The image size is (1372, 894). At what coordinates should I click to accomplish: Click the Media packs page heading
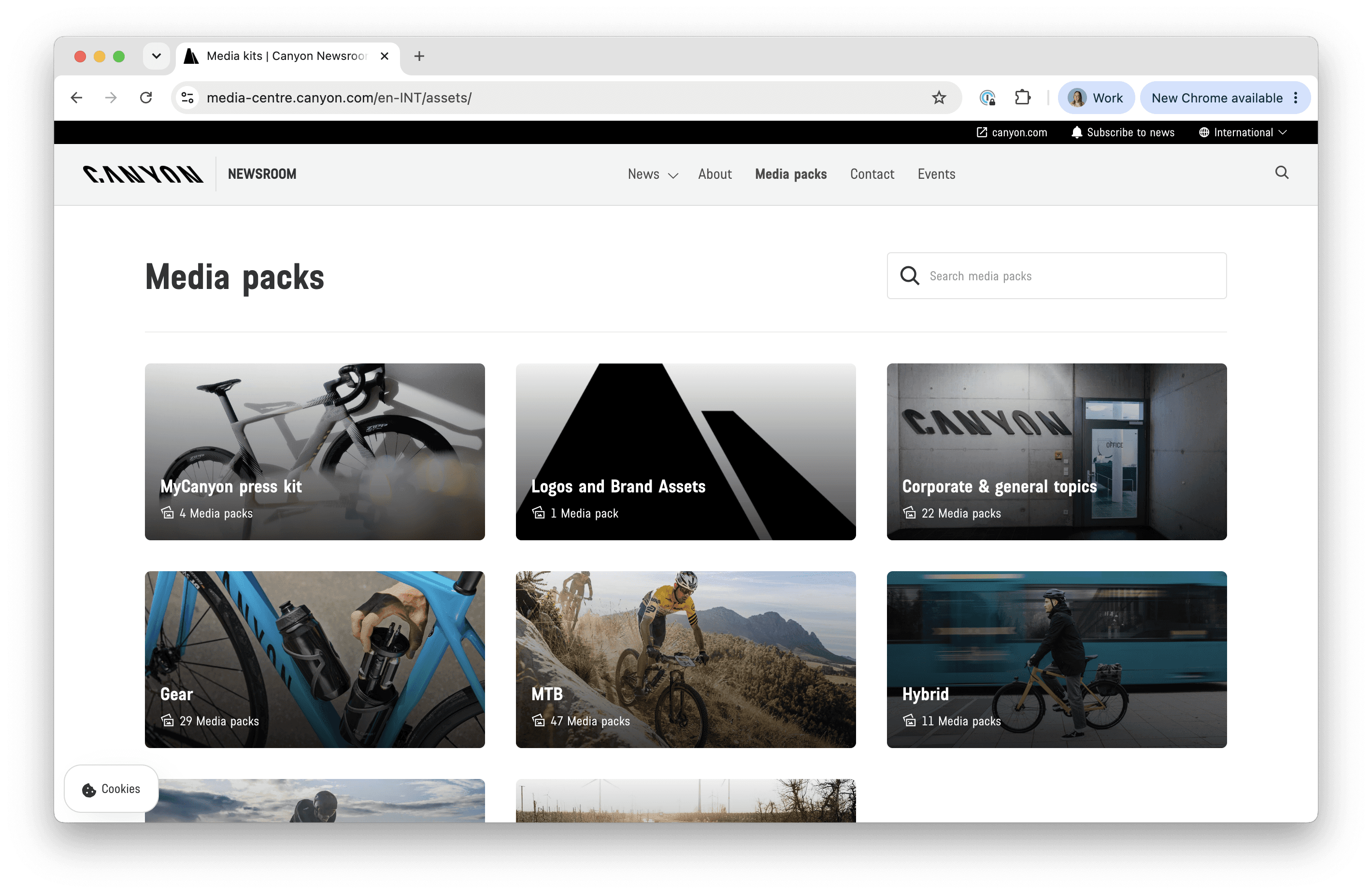click(x=235, y=277)
